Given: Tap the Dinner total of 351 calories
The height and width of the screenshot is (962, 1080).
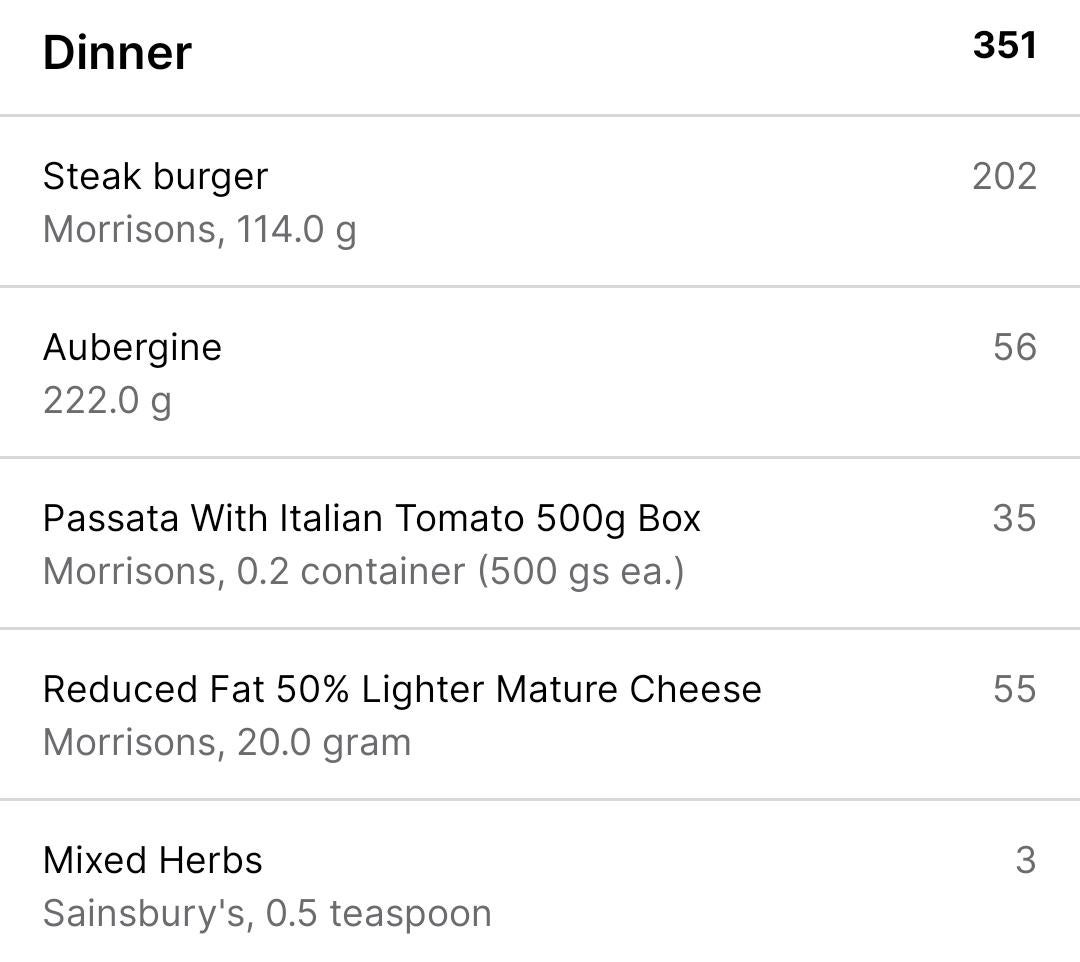Looking at the screenshot, I should (1005, 45).
